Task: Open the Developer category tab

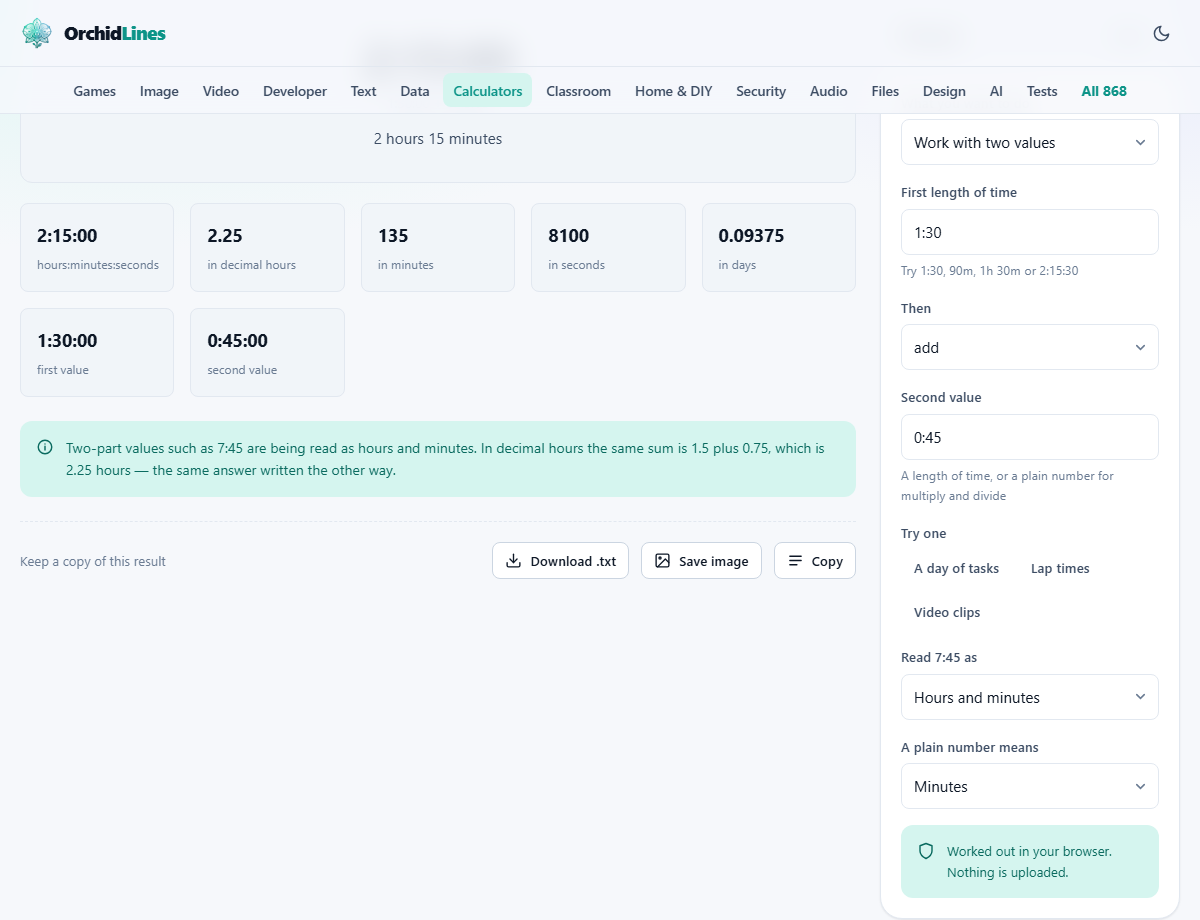Action: click(295, 91)
